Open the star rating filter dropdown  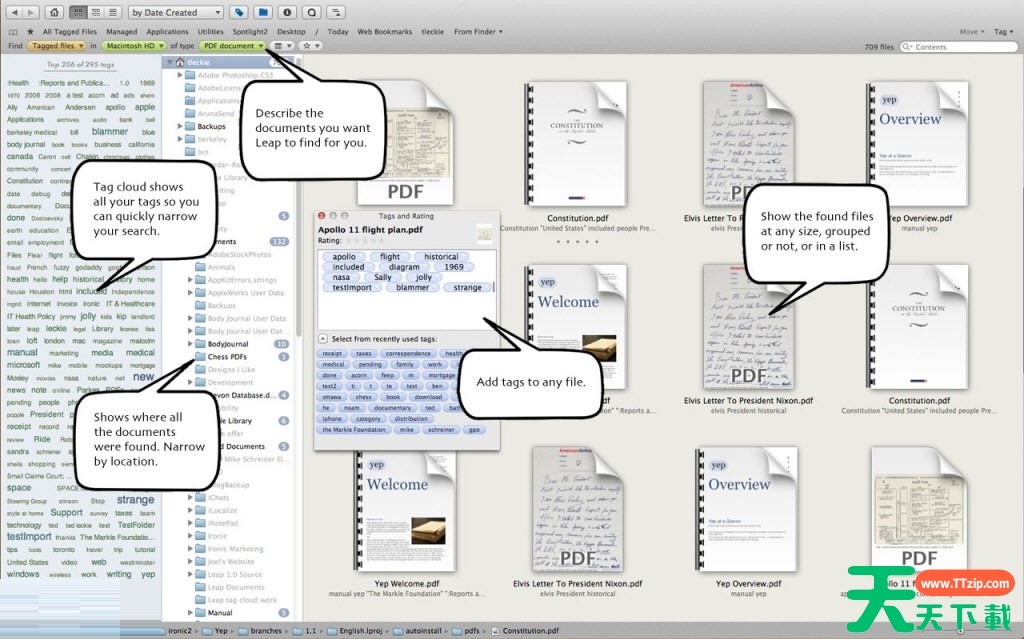(x=310, y=46)
